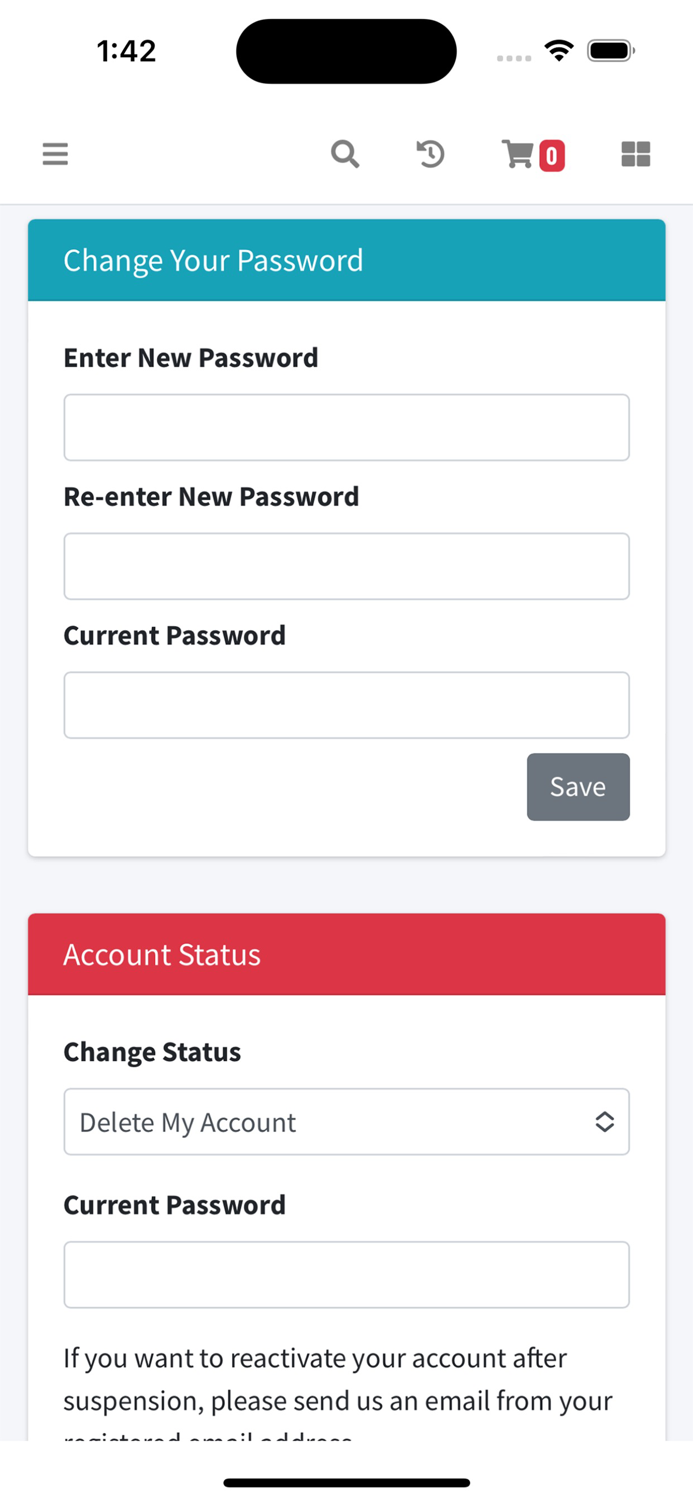Screen dimensions: 693x1500
Task: Click the Re-enter New Password field
Action: tap(346, 567)
